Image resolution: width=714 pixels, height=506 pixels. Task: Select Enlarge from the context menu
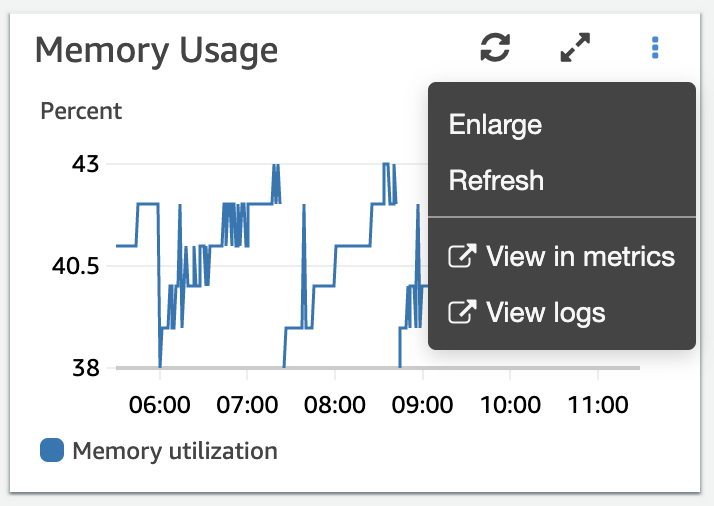pyautogui.click(x=495, y=125)
